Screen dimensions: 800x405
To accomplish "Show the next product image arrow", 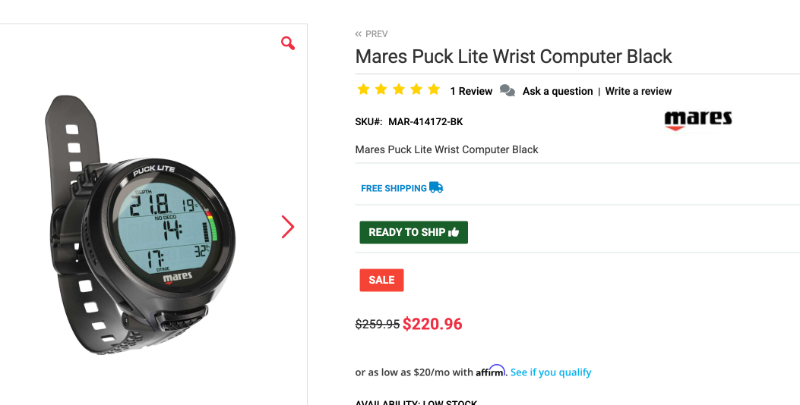I will coord(288,227).
